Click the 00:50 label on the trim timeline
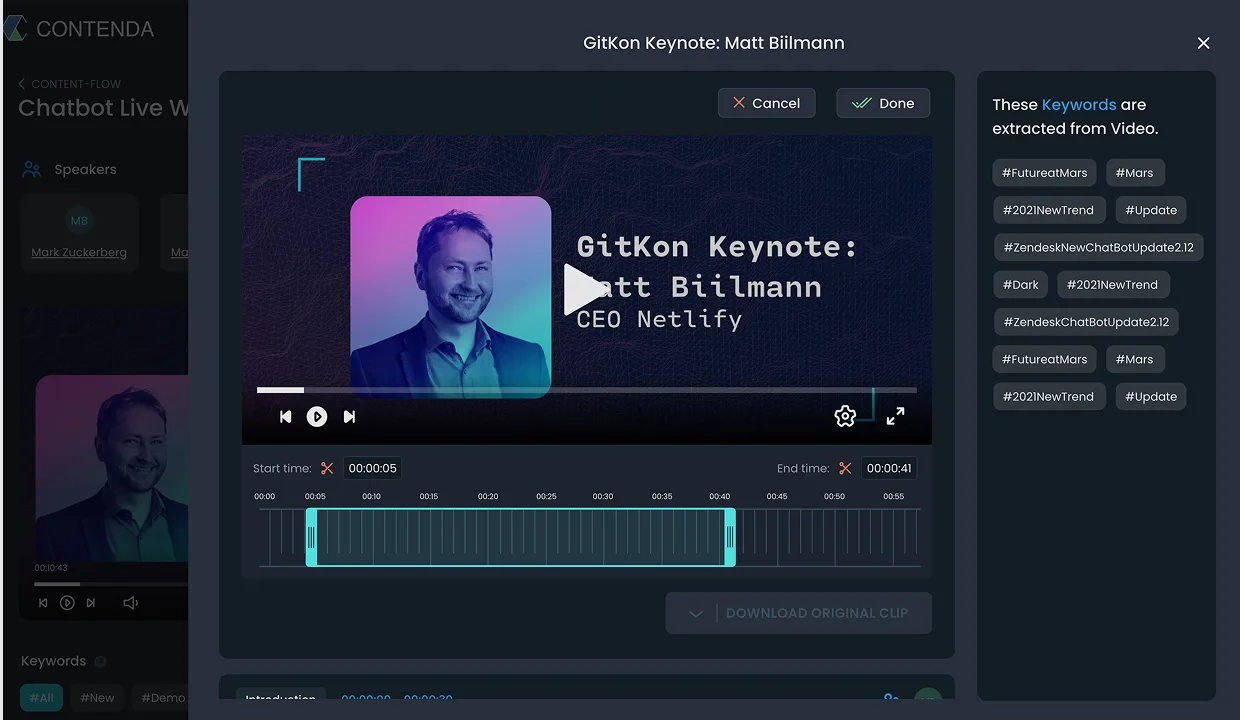 (x=834, y=496)
